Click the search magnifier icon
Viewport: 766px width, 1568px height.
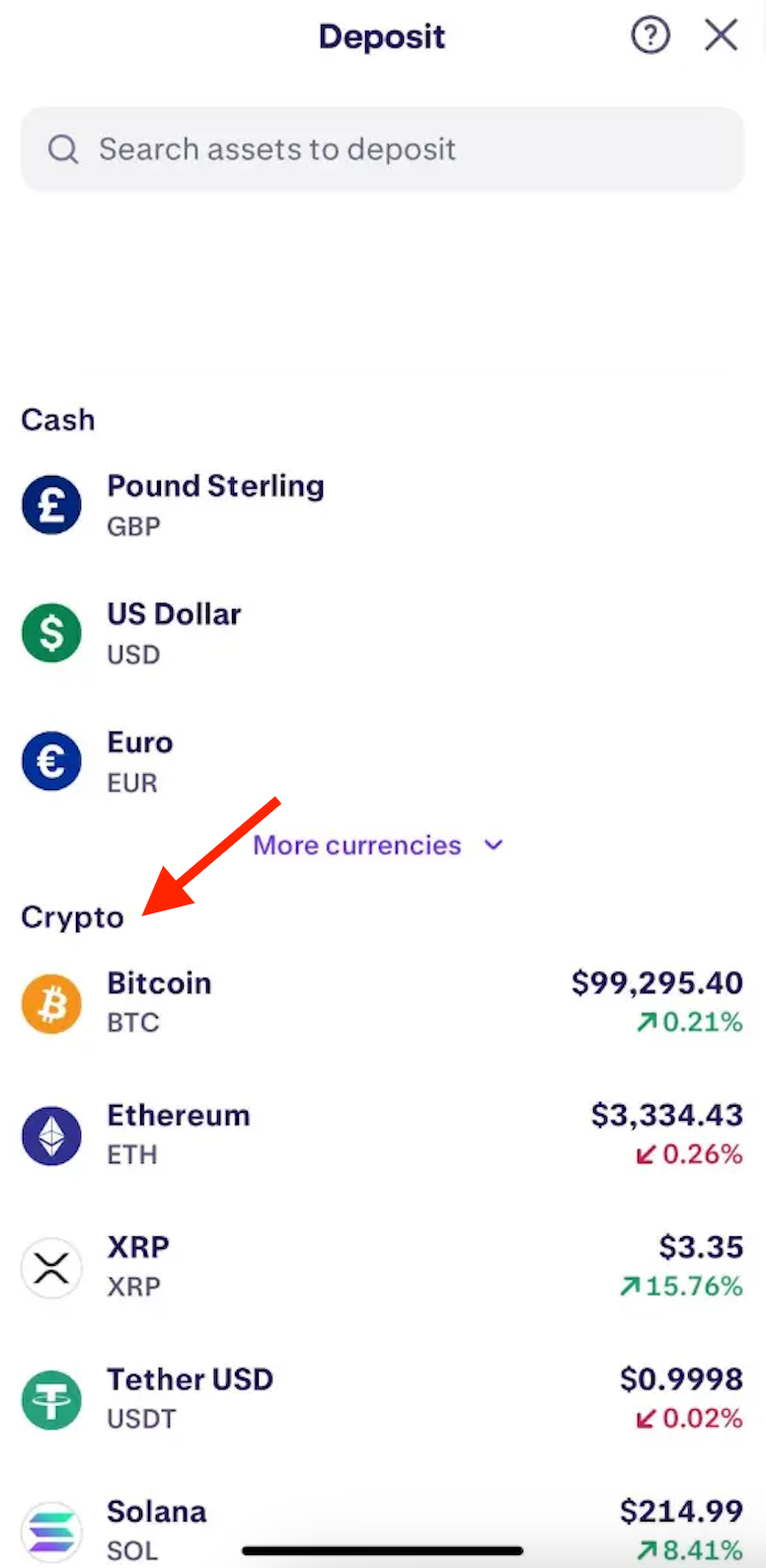pos(62,149)
